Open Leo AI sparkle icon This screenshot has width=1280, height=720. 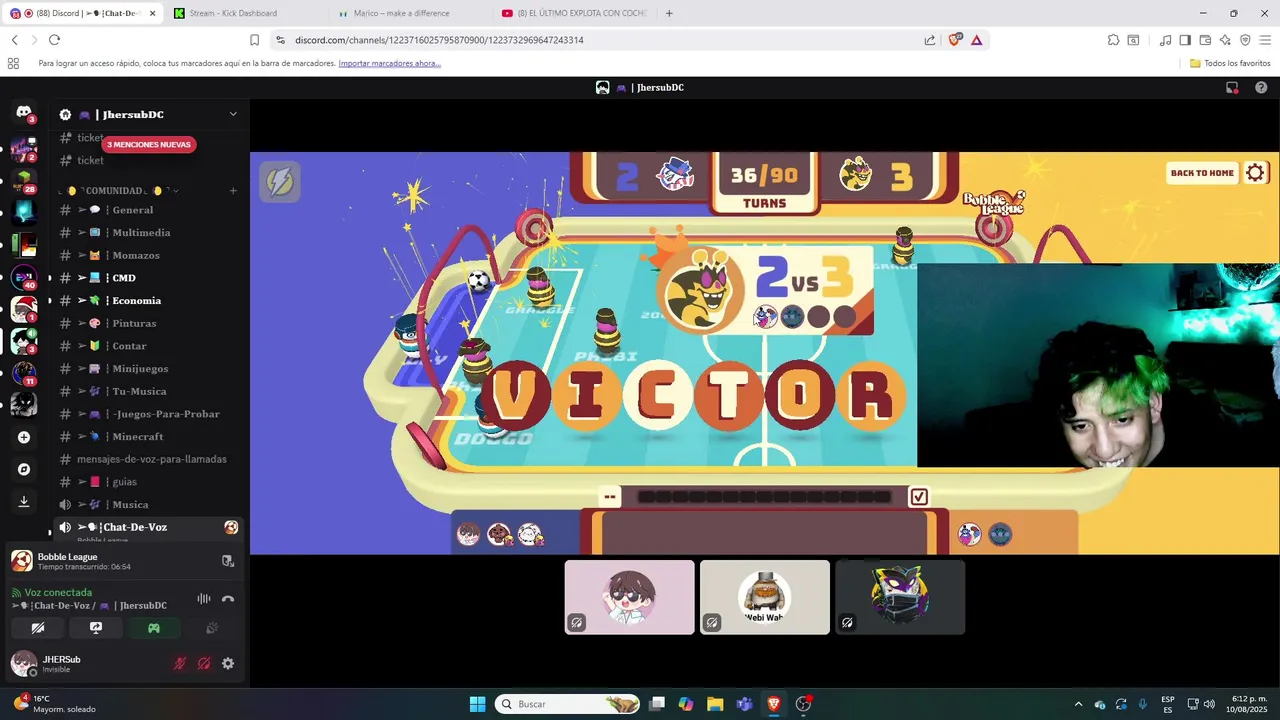tap(1225, 40)
